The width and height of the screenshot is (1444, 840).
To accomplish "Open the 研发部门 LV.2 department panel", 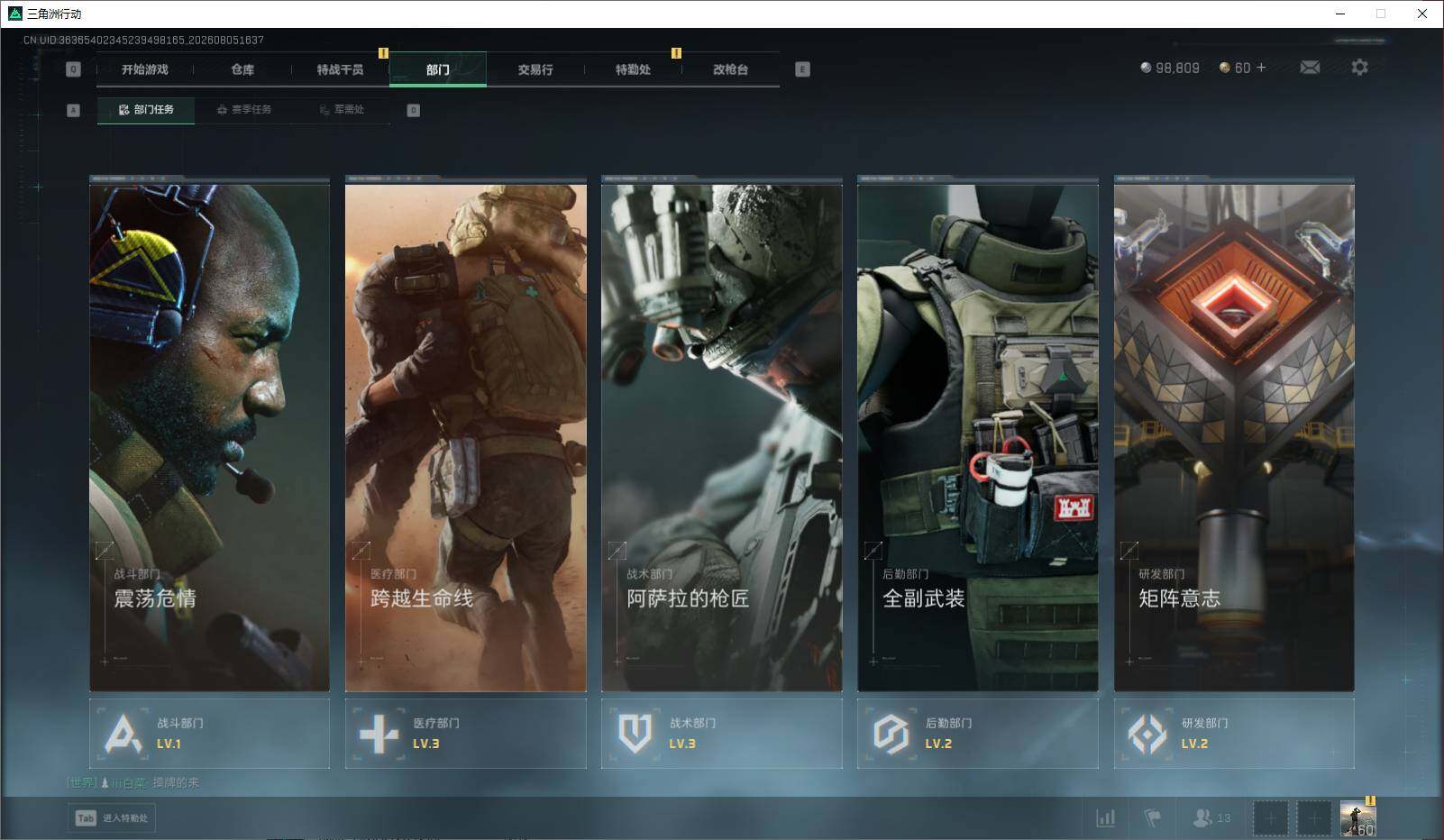I will coord(1234,734).
